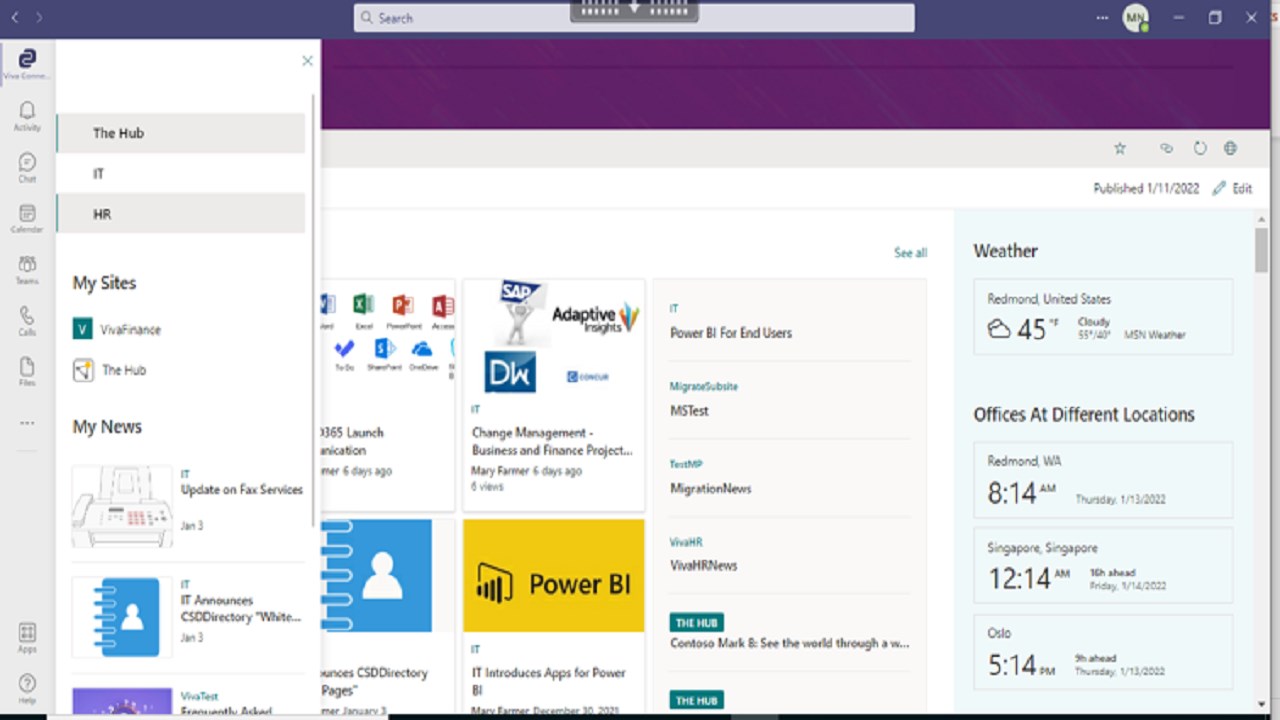Click the page vertical scrollbar
Screen dimensions: 1280x720
pyautogui.click(x=1262, y=250)
